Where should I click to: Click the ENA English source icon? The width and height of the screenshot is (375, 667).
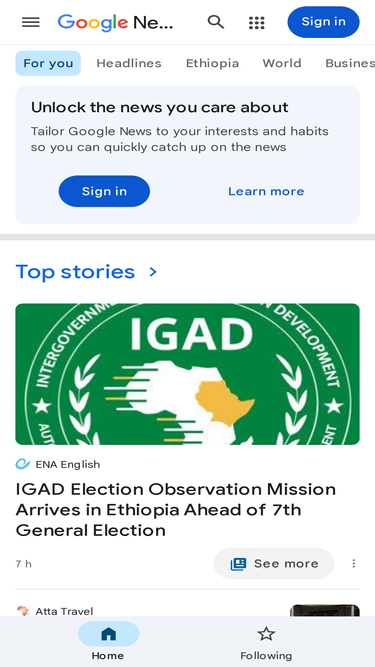coord(23,464)
